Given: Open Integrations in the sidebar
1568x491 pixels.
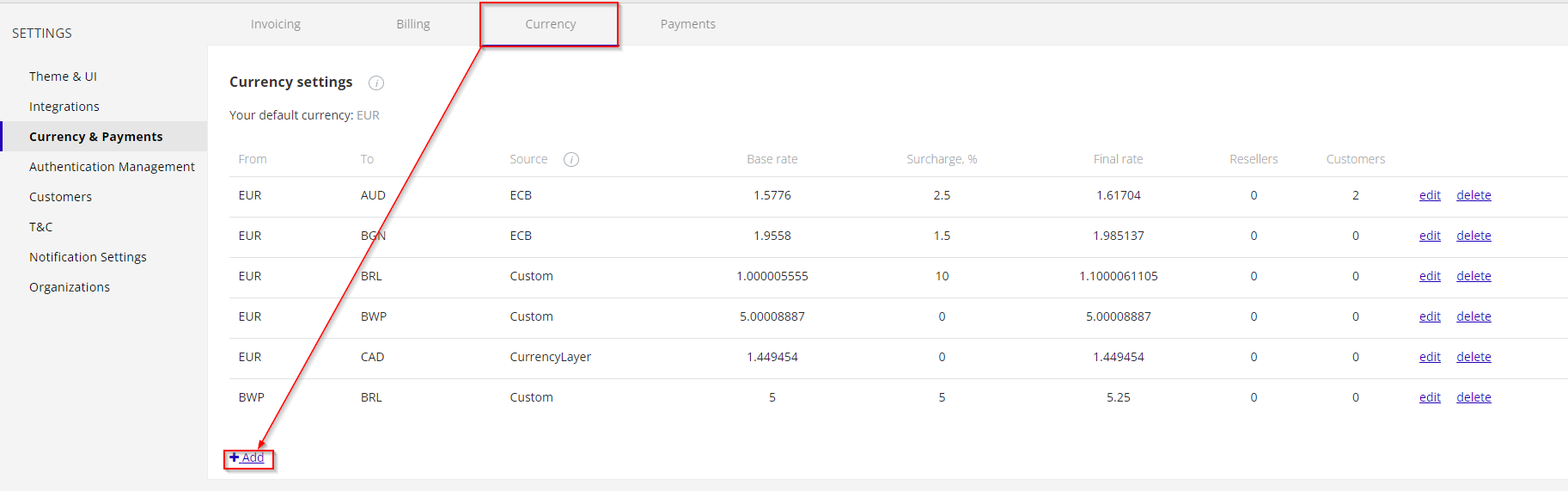Looking at the screenshot, I should (x=64, y=107).
